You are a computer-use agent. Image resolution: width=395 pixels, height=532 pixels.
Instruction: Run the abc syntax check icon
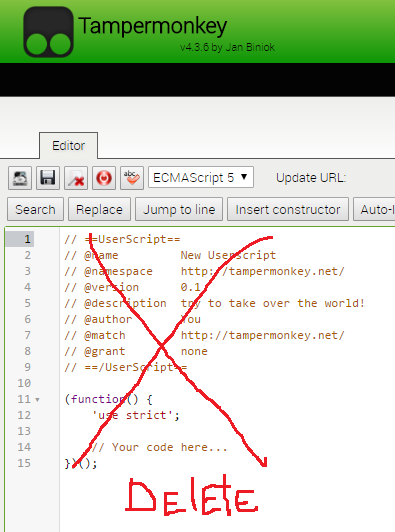[x=132, y=178]
